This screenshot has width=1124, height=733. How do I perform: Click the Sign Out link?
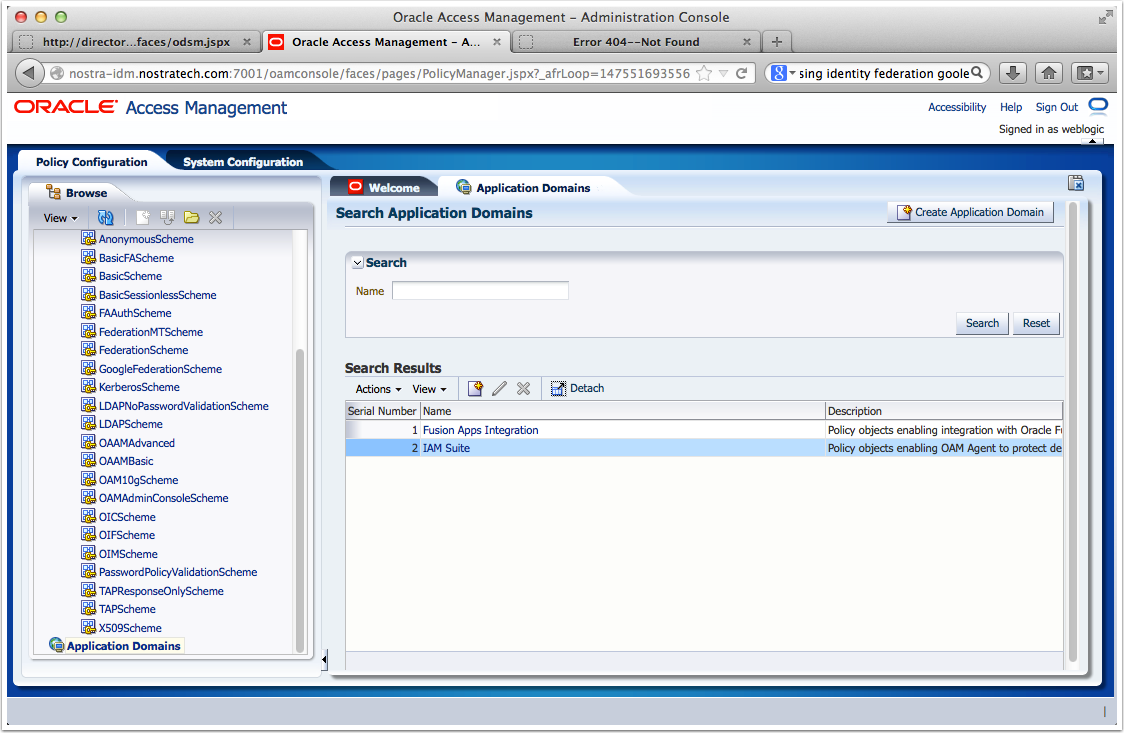coord(1056,107)
